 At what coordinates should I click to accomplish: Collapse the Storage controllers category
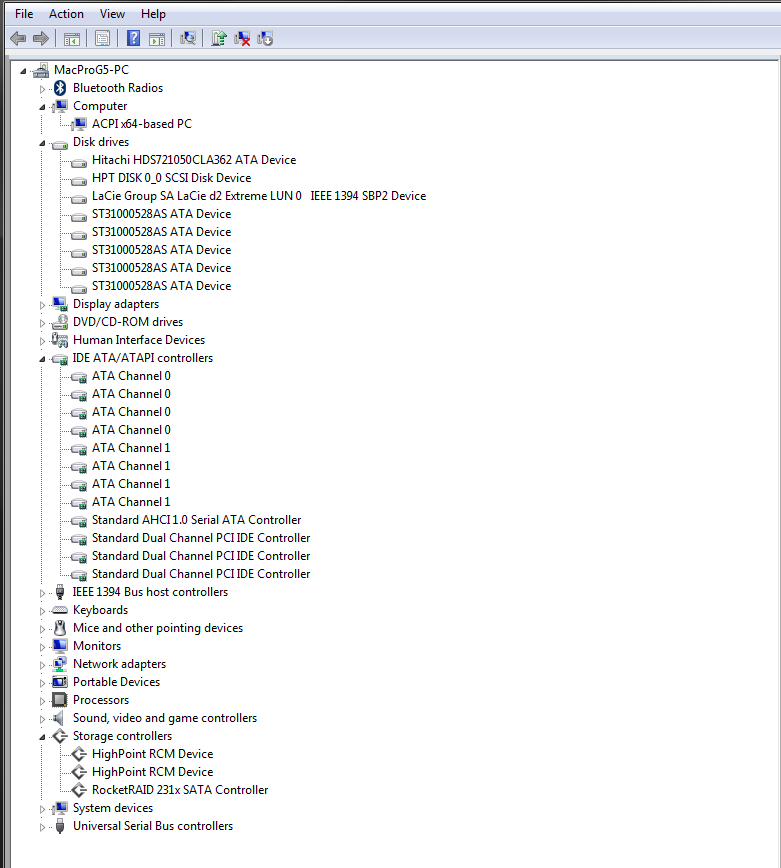click(x=42, y=737)
